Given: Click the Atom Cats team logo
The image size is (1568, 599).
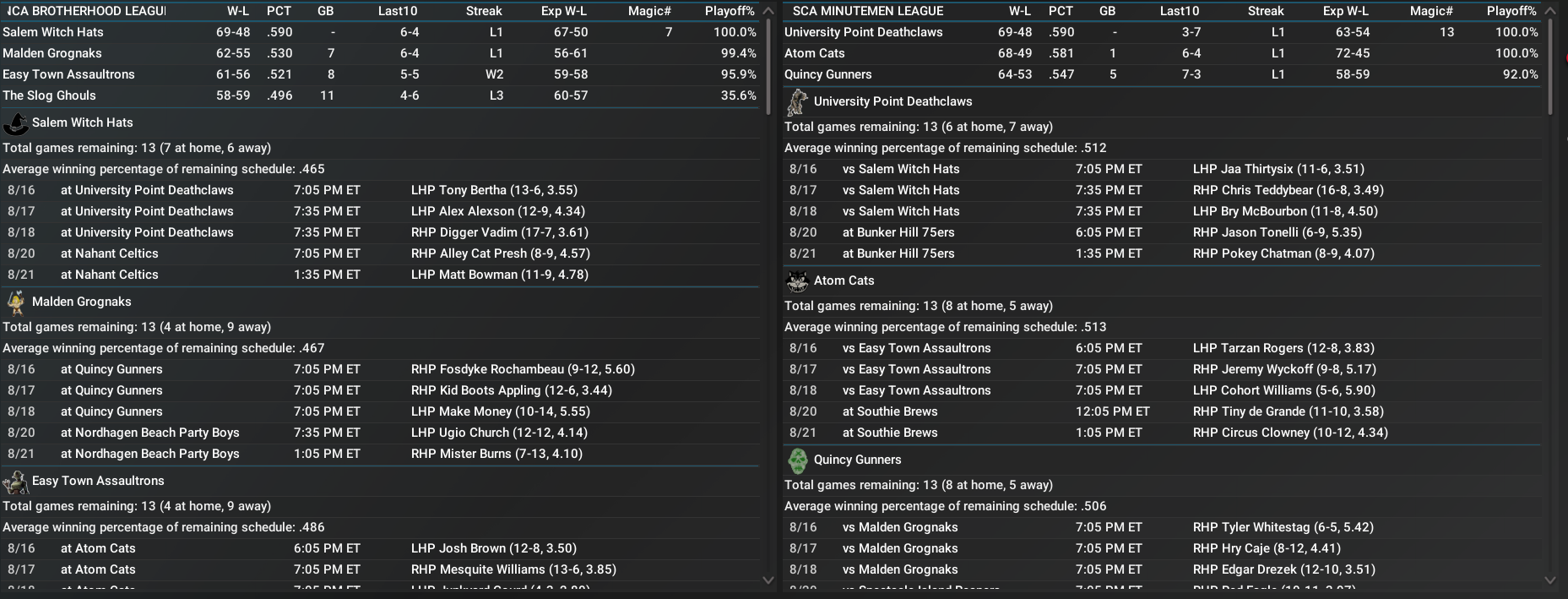Looking at the screenshot, I should point(797,281).
